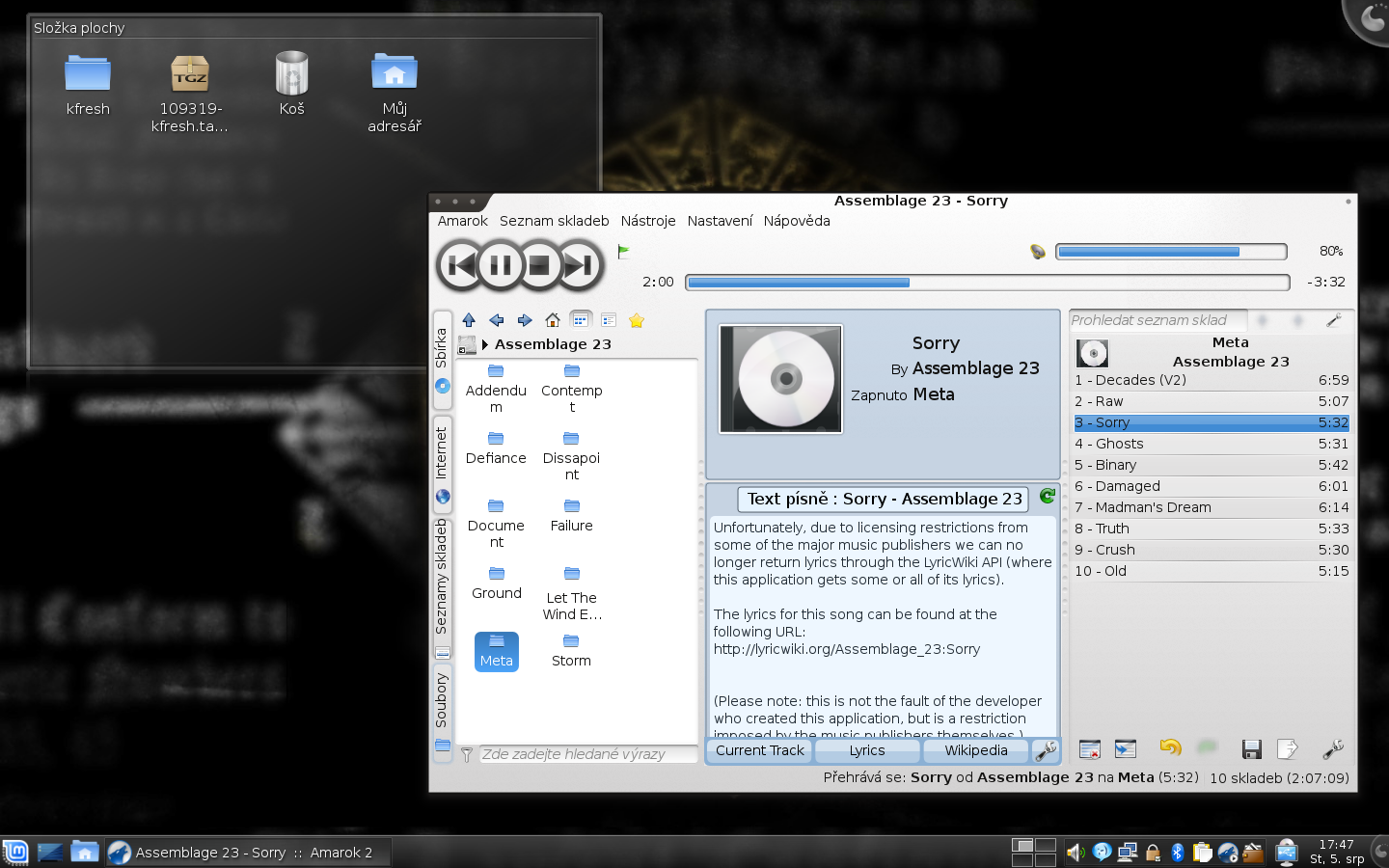Open the Nápověda menu
This screenshot has height=868, width=1389.
coord(797,221)
